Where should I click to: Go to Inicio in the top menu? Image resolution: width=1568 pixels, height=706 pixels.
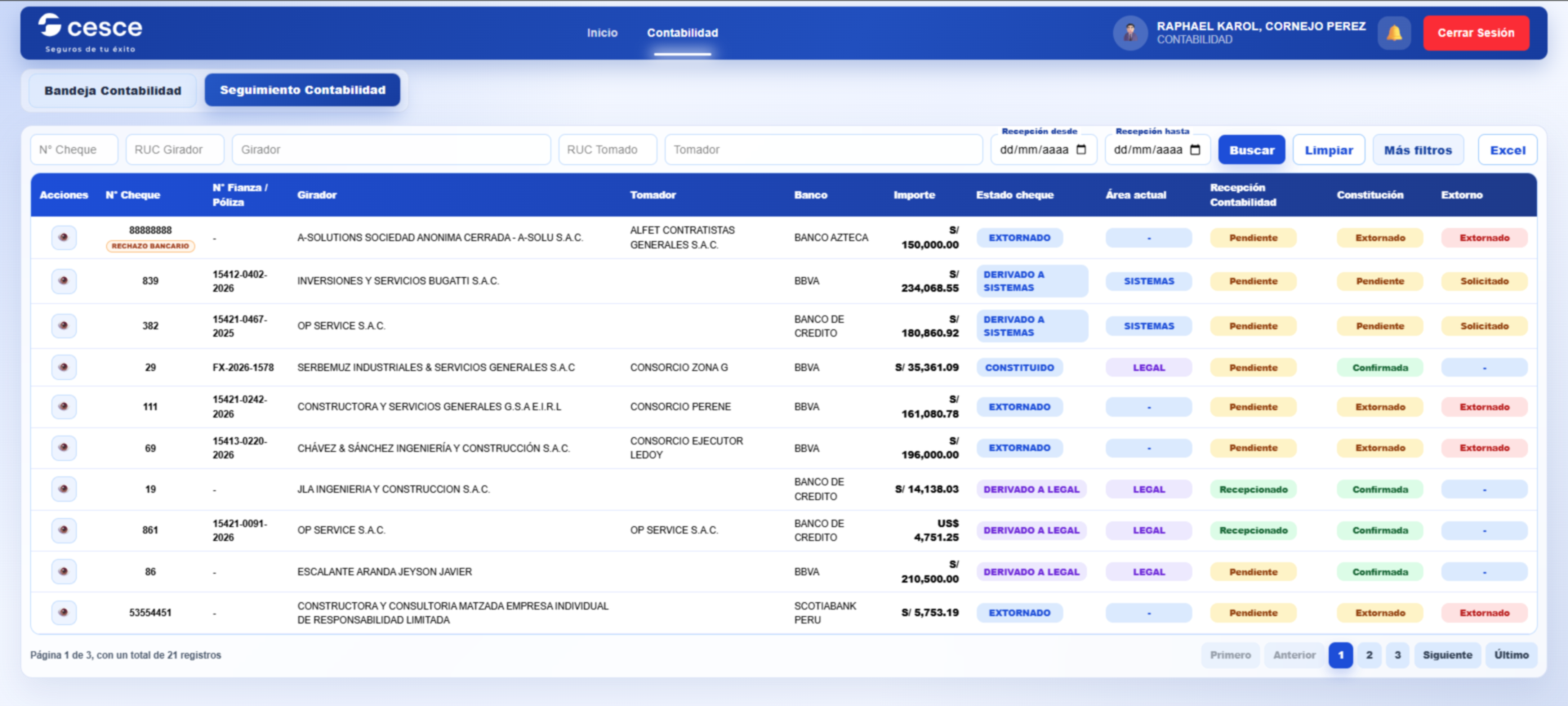[602, 33]
